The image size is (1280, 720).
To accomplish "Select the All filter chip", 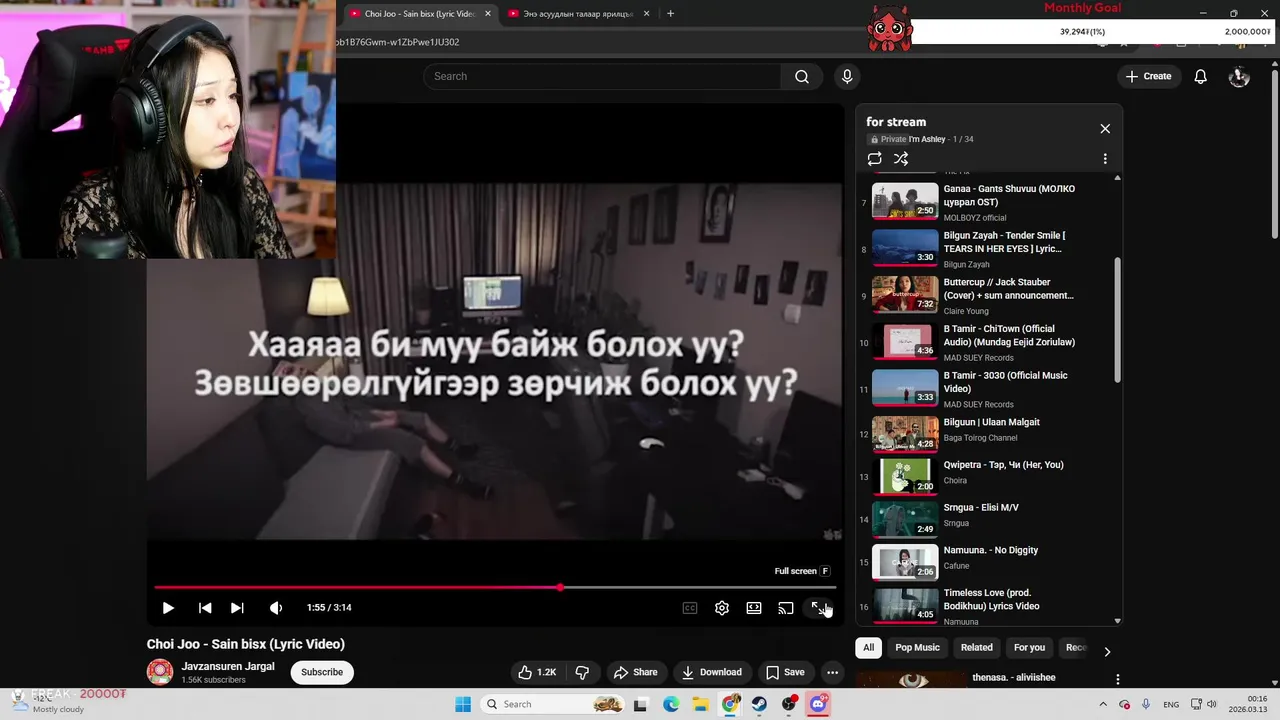I will click(868, 648).
